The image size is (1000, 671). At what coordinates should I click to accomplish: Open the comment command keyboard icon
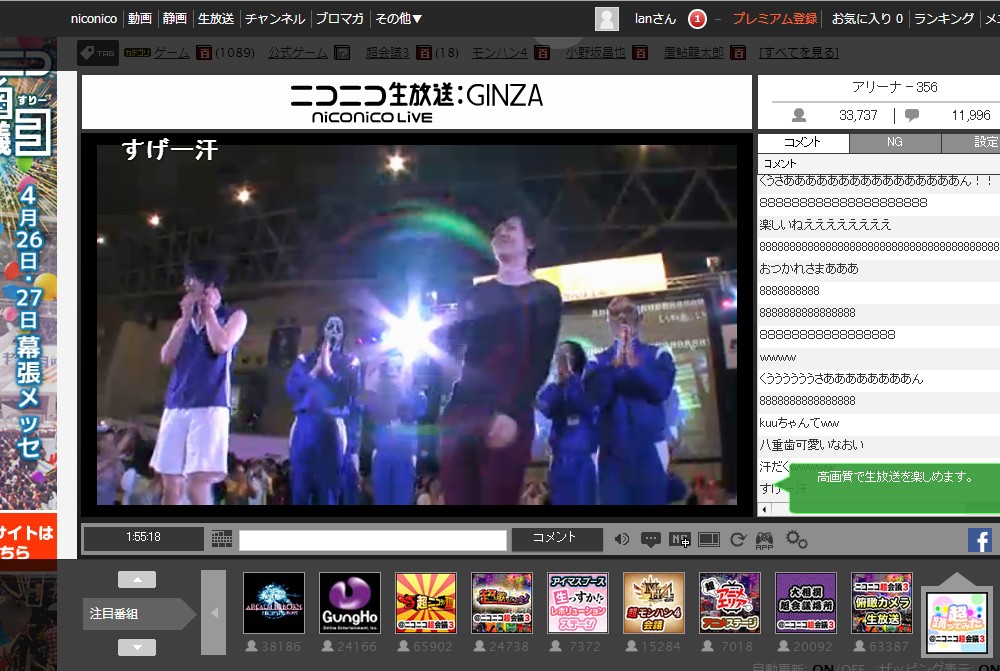(x=221, y=539)
